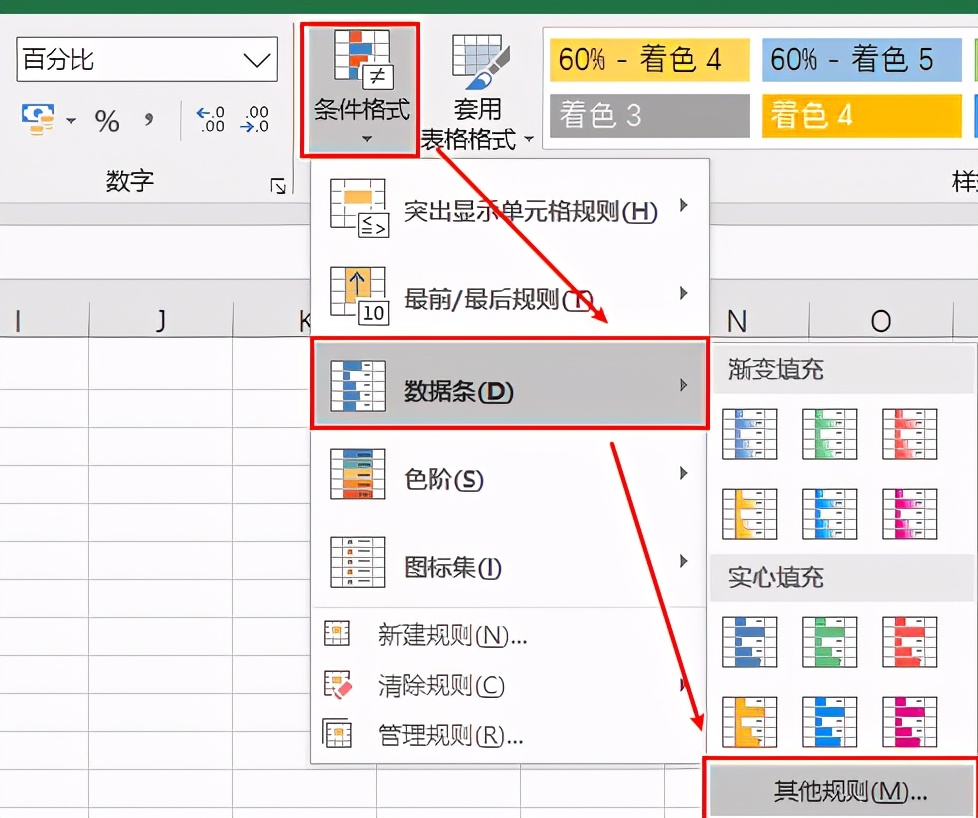Expand 最前/最后规则 submenu arrow

(x=684, y=293)
